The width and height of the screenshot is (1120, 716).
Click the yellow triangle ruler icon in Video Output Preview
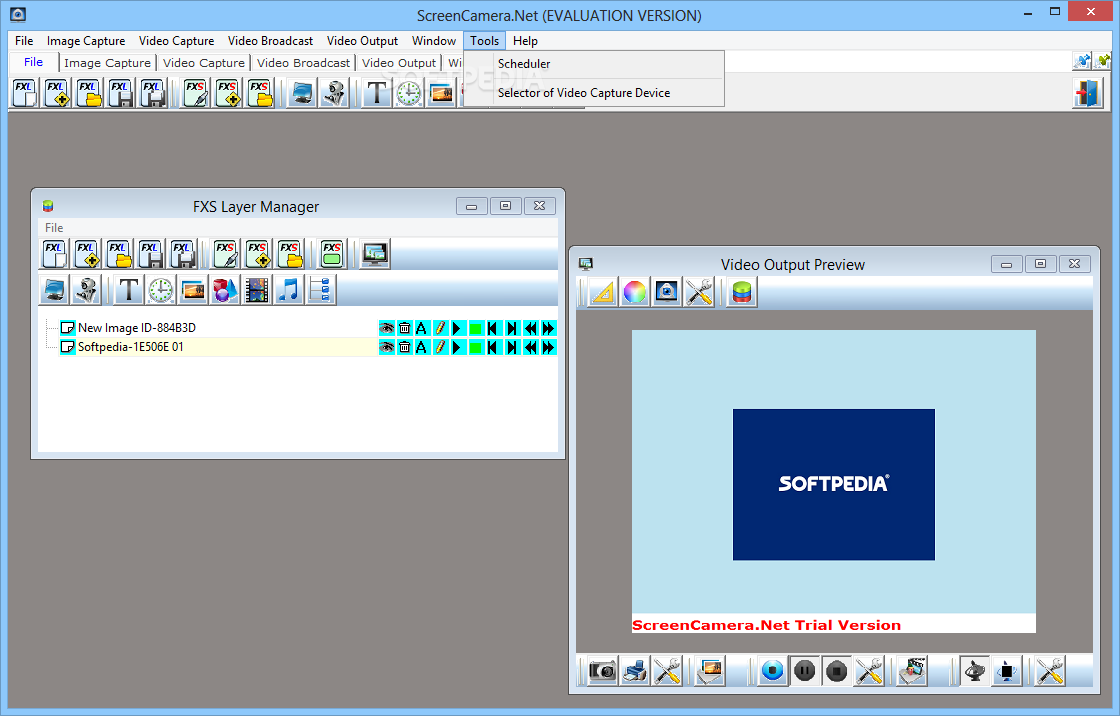click(603, 292)
